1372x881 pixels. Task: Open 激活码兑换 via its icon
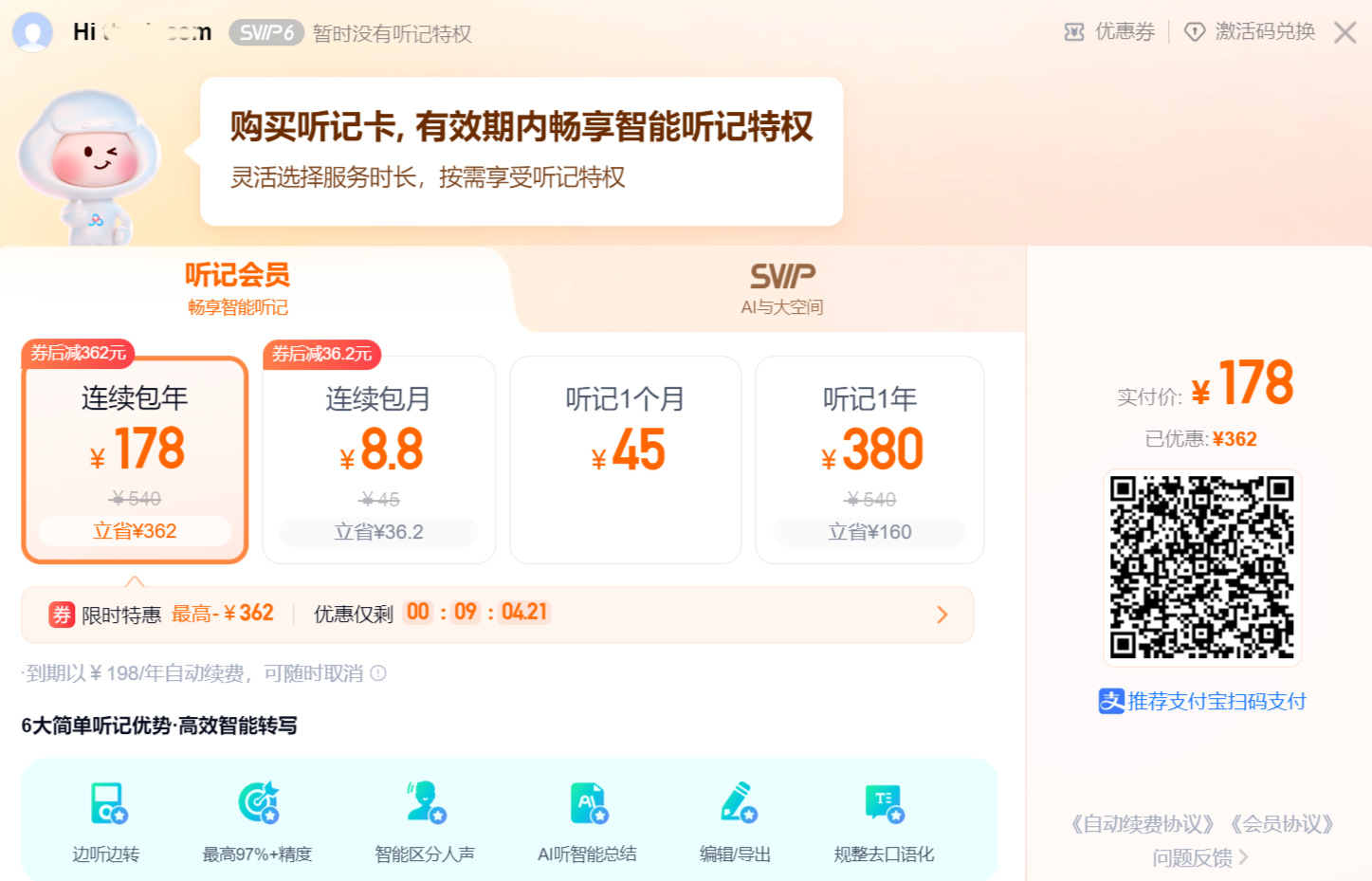tap(1196, 31)
